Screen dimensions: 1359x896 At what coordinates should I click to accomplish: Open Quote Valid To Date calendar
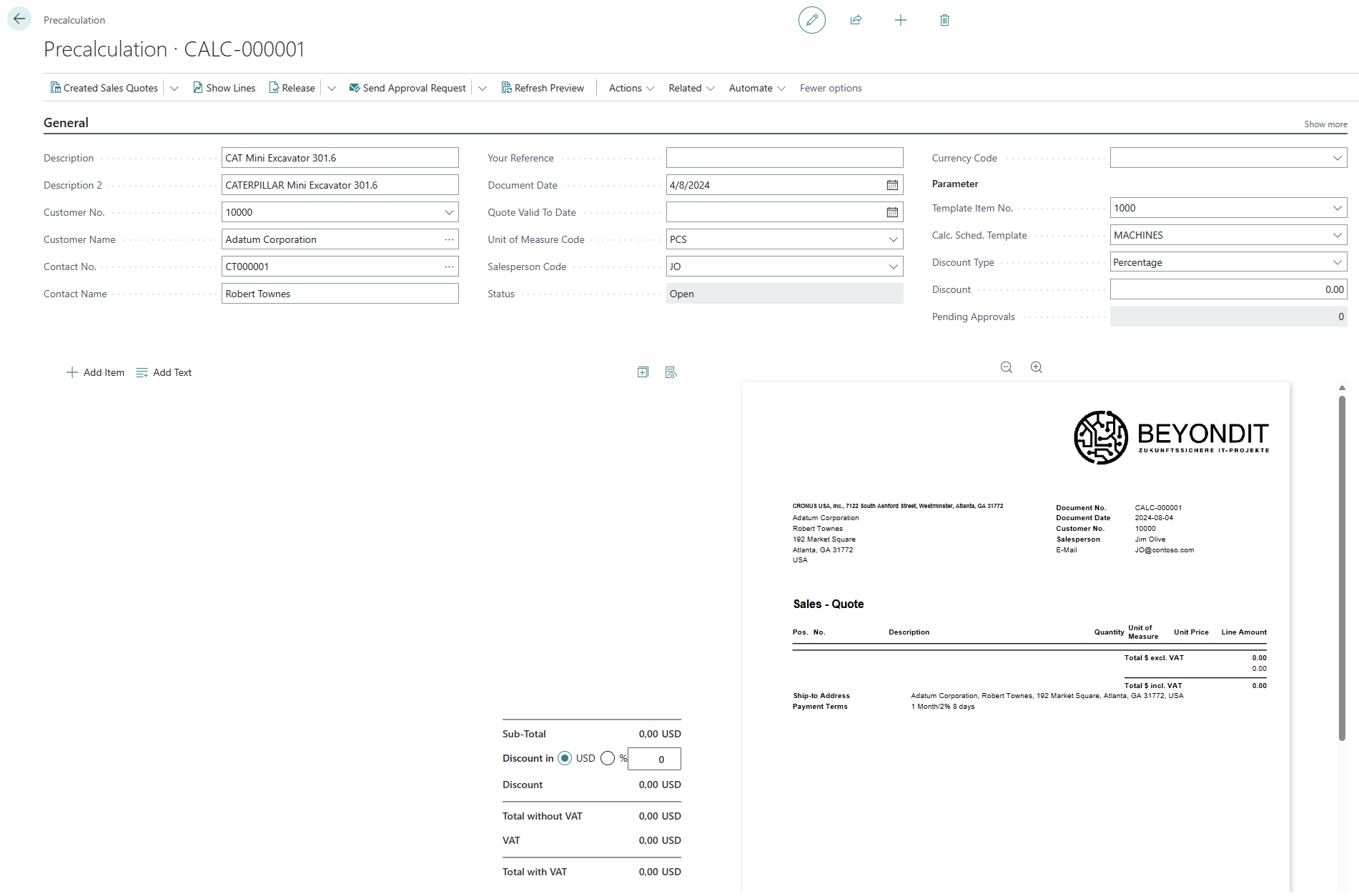892,212
